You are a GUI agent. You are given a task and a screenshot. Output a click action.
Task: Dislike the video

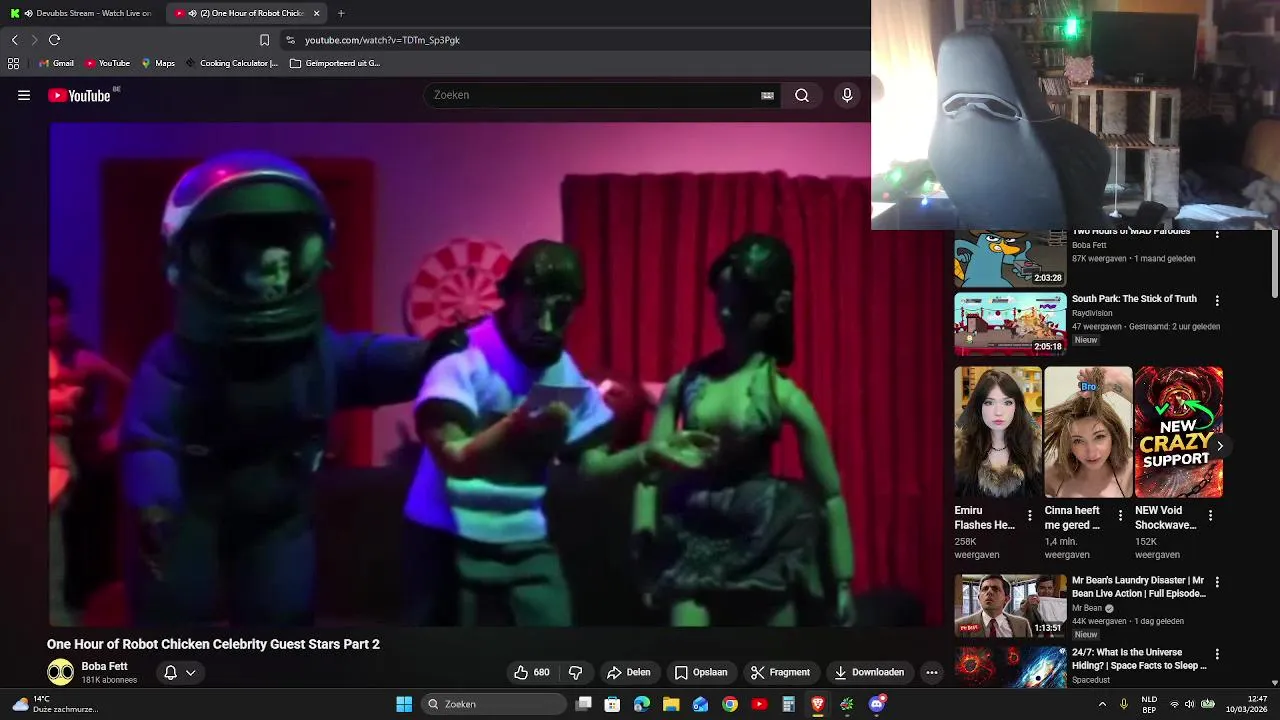(575, 672)
